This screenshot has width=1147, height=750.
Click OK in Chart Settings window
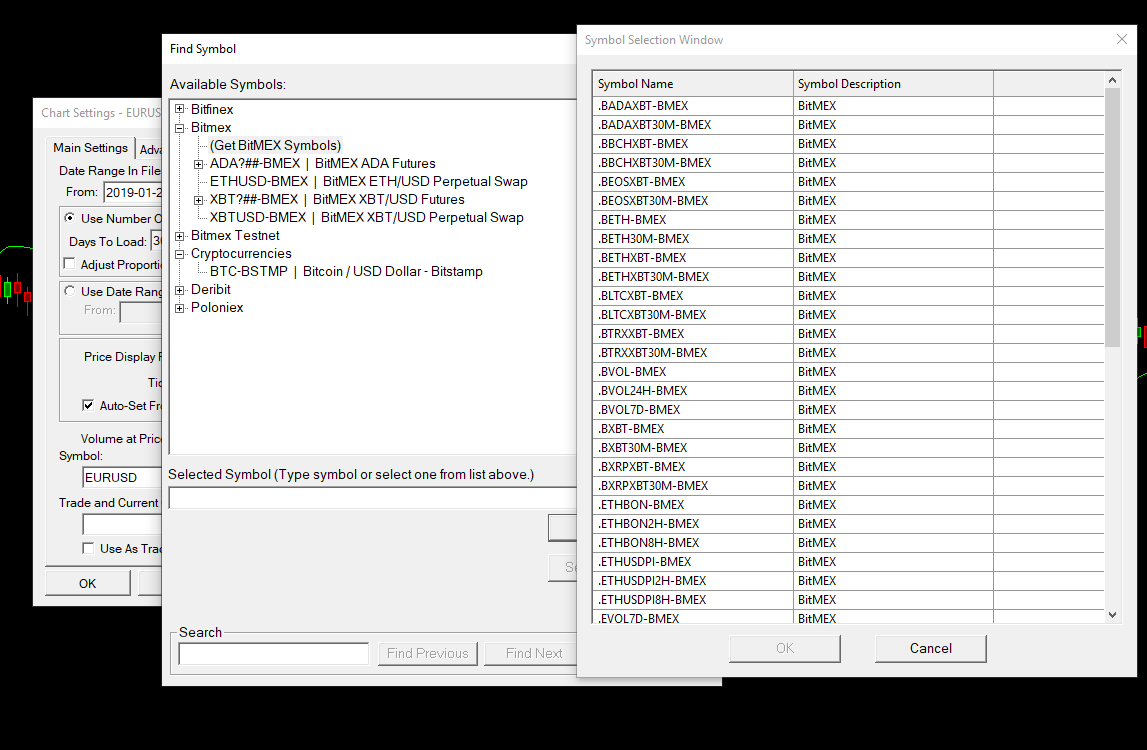(x=88, y=583)
